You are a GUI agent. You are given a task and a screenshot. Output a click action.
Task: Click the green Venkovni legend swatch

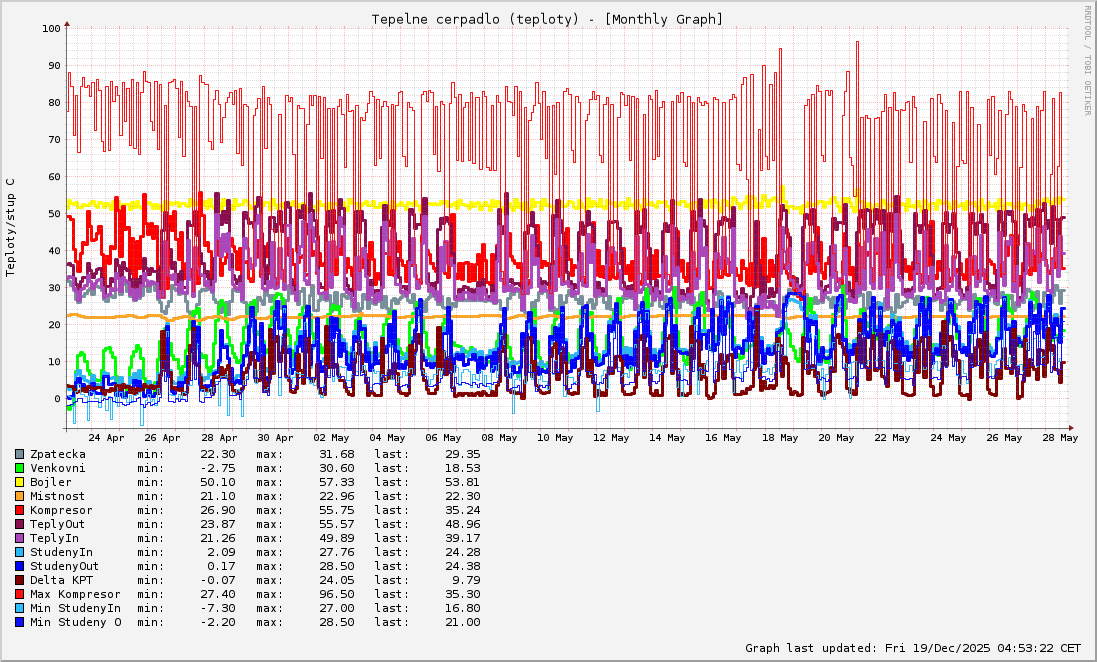19,468
